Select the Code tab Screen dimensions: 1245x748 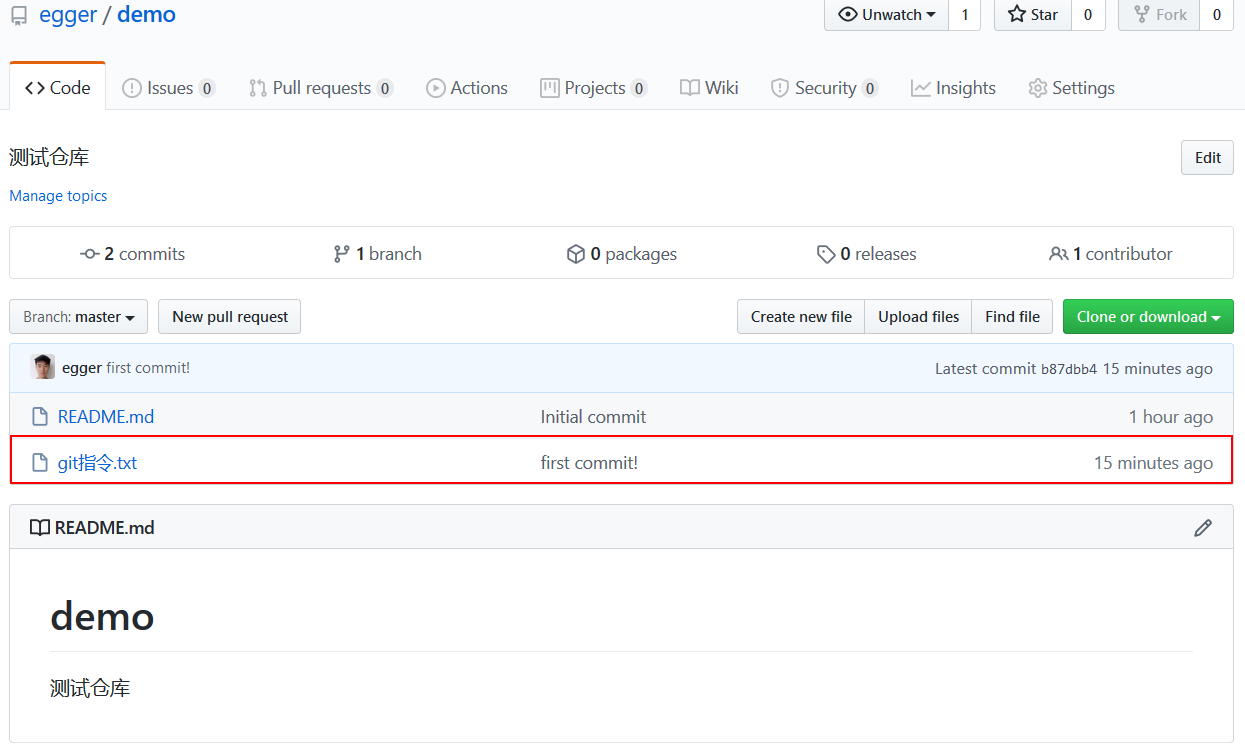click(57, 88)
